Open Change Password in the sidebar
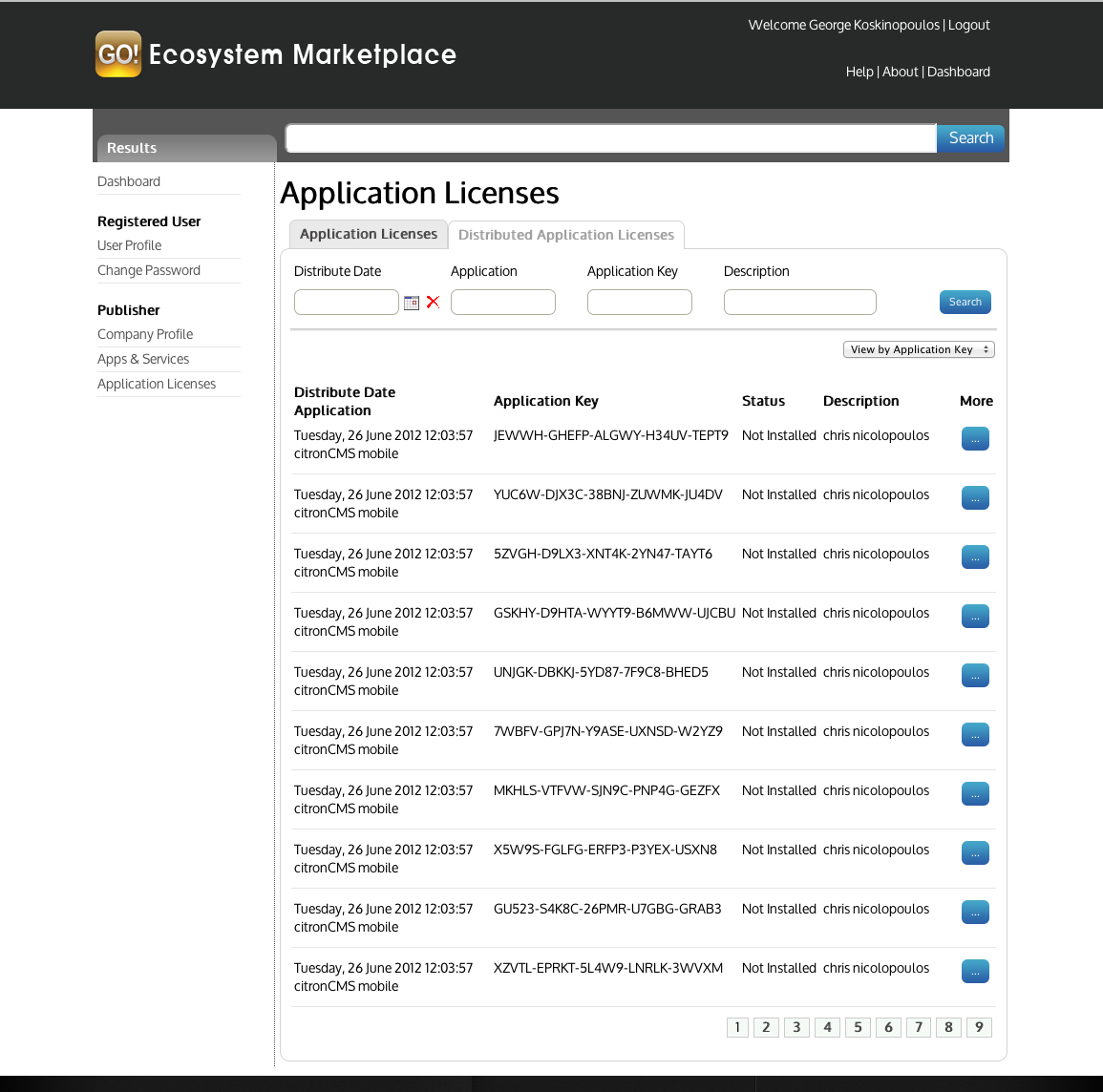The height and width of the screenshot is (1092, 1103). pyautogui.click(x=148, y=270)
